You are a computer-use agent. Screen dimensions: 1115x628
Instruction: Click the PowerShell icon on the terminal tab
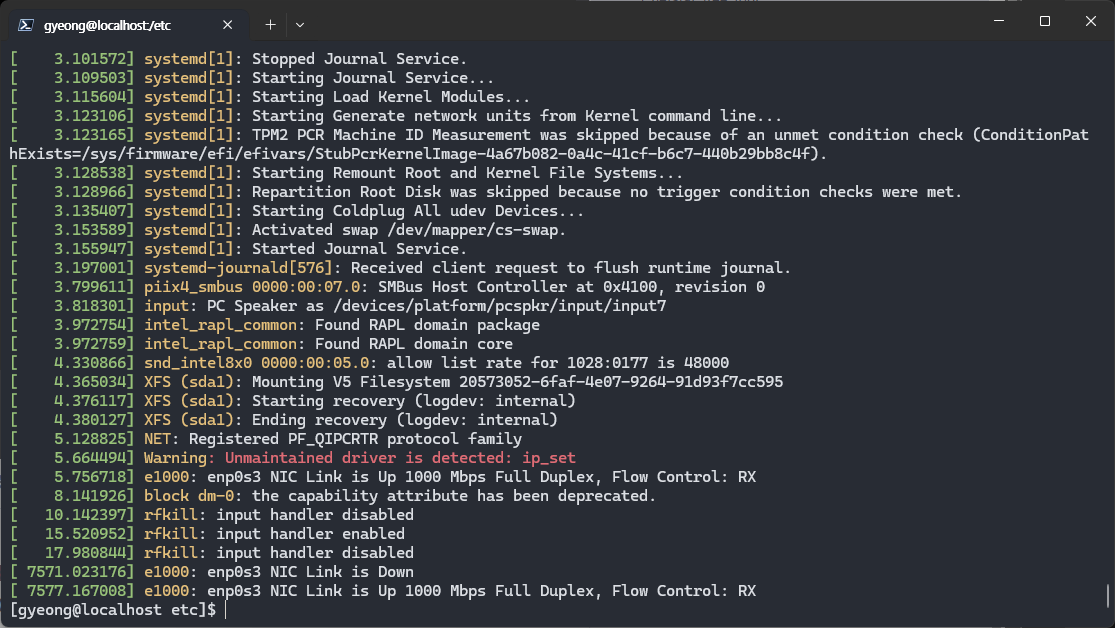tap(26, 24)
